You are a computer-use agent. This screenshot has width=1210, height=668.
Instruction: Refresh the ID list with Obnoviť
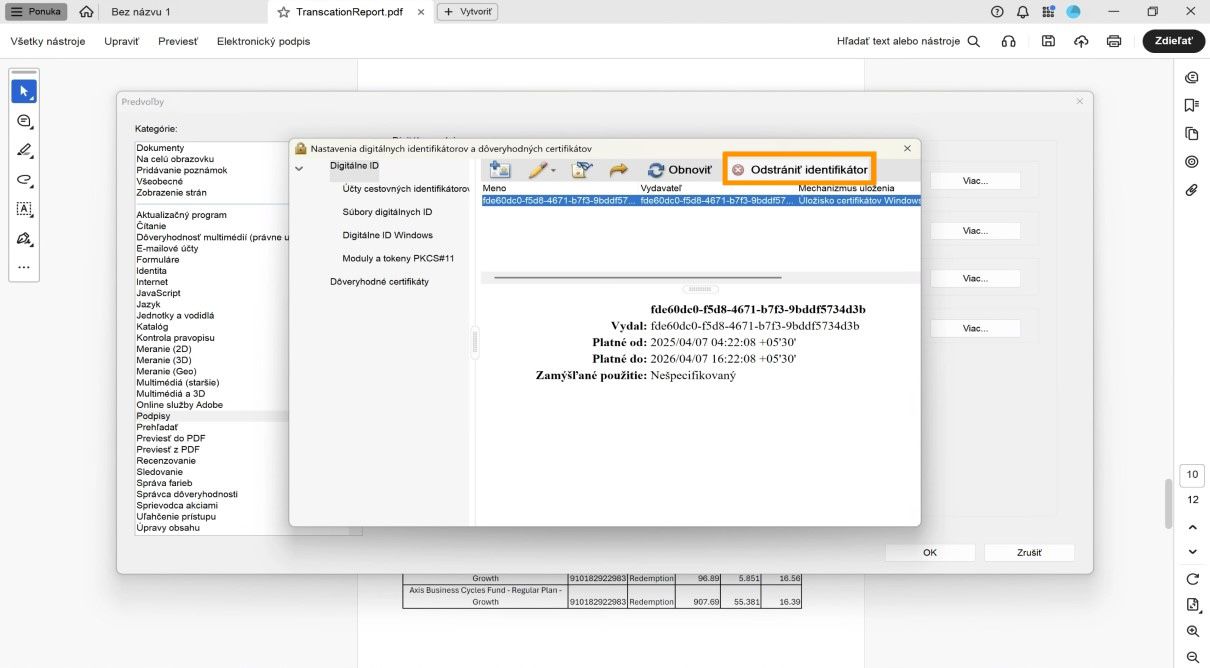679,169
